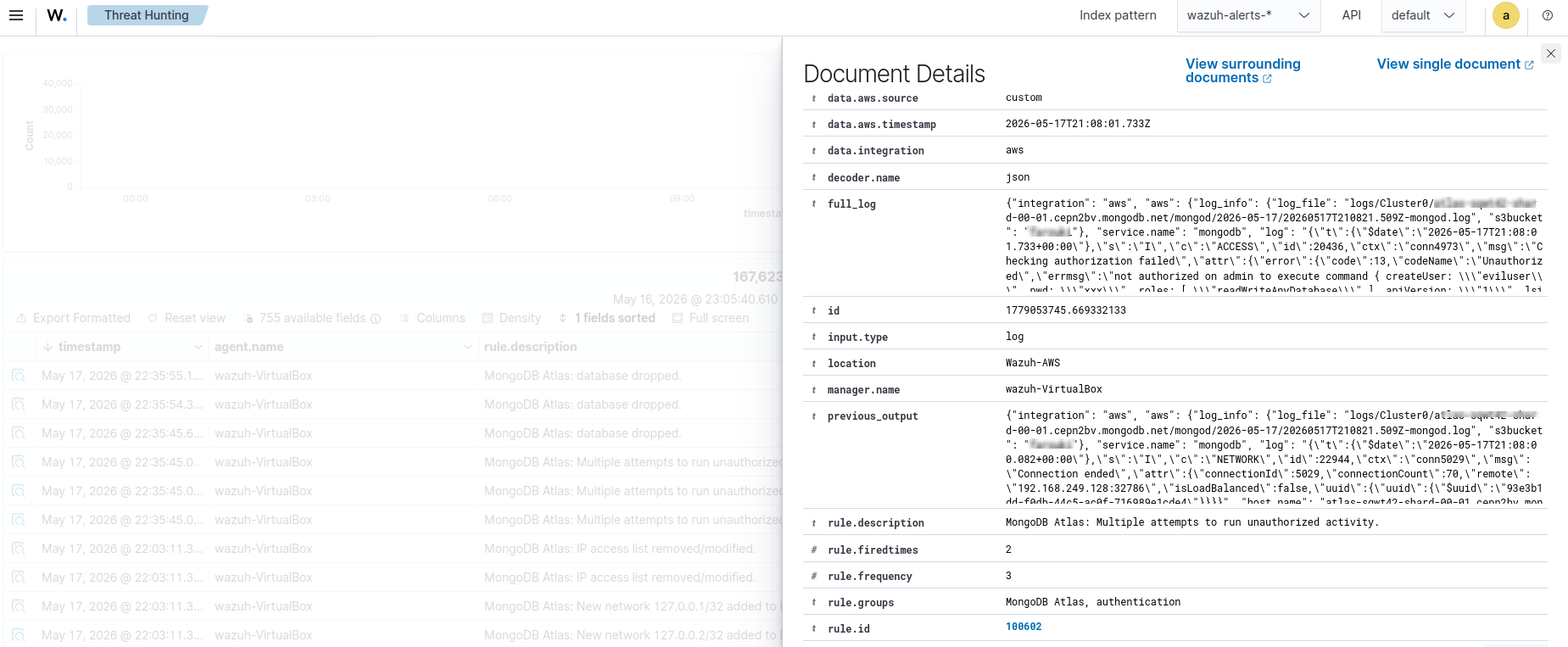This screenshot has height=647, width=1568.
Task: Click string type icon beside data.aws.source
Action: [x=814, y=98]
